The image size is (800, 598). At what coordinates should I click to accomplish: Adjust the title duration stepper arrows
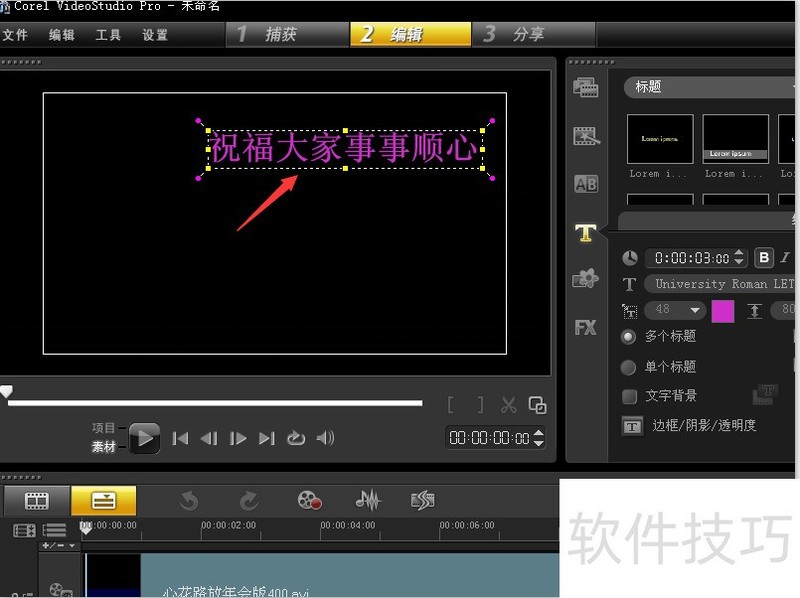pos(739,258)
